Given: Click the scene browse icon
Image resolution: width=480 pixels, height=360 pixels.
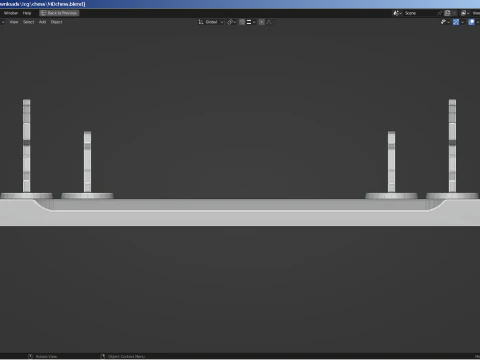Looking at the screenshot, I should [397, 13].
